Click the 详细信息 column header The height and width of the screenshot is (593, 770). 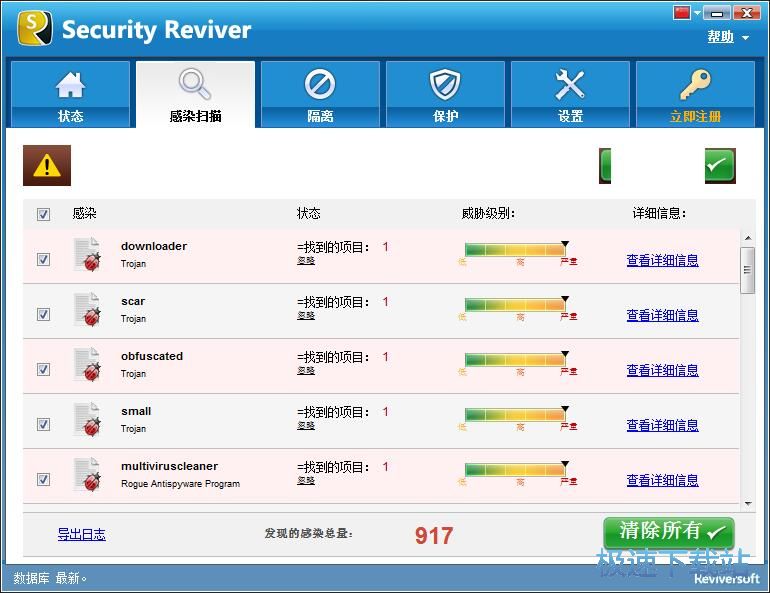660,213
